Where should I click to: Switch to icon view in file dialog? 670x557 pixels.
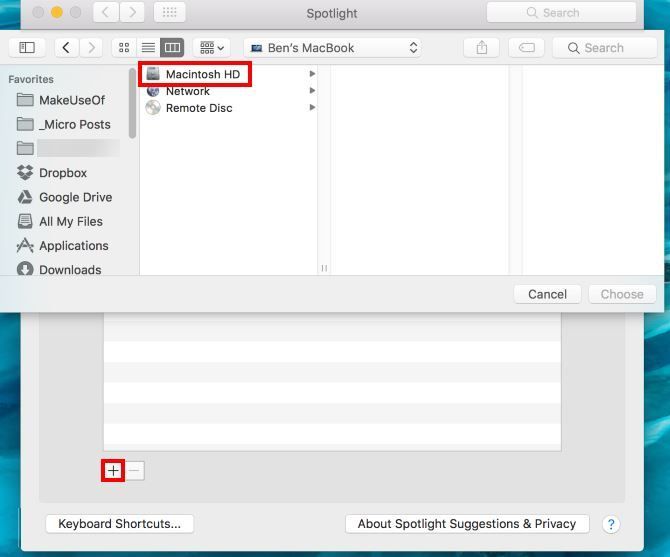click(124, 48)
